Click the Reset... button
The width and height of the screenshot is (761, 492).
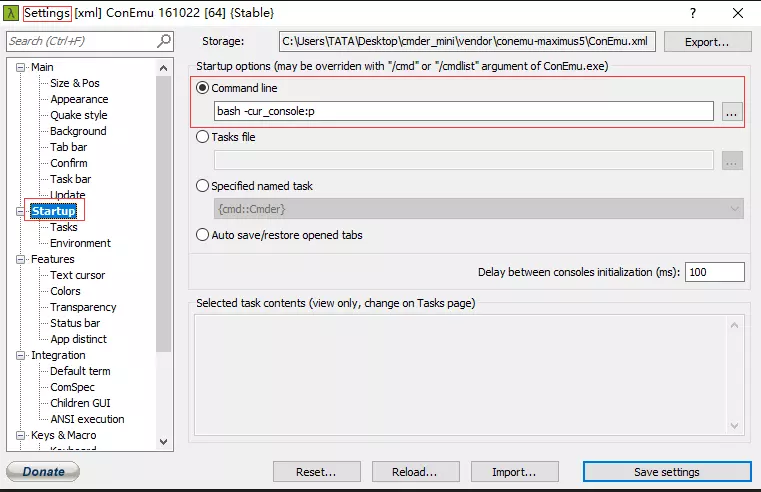click(x=316, y=472)
